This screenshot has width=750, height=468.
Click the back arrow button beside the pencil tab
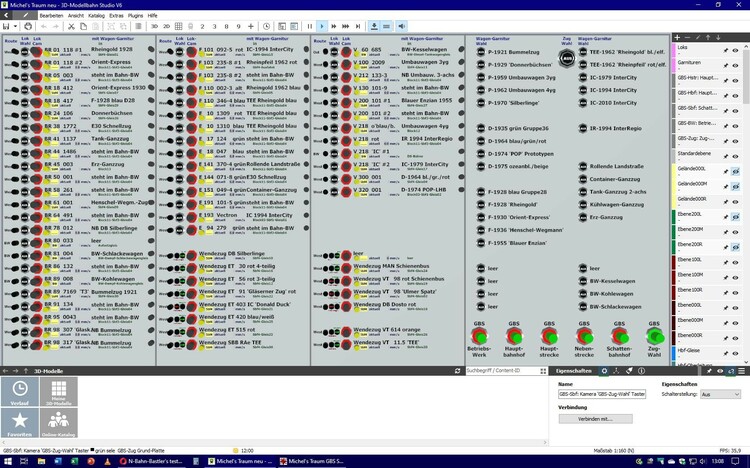click(6, 15)
